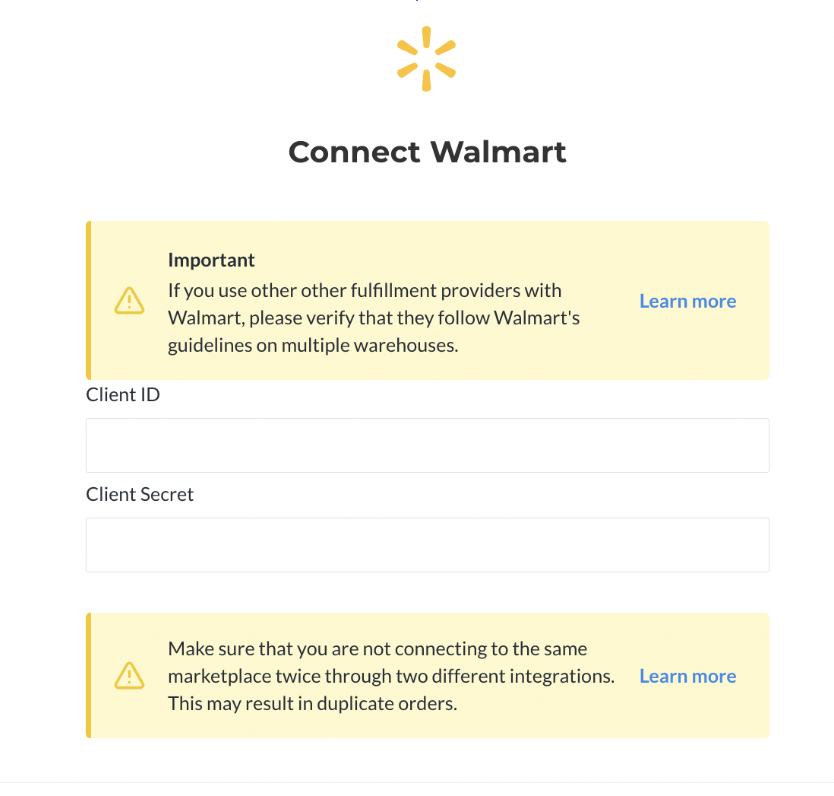The width and height of the screenshot is (834, 796).
Task: Click the fulfillment providers warning text
Action: point(373,317)
